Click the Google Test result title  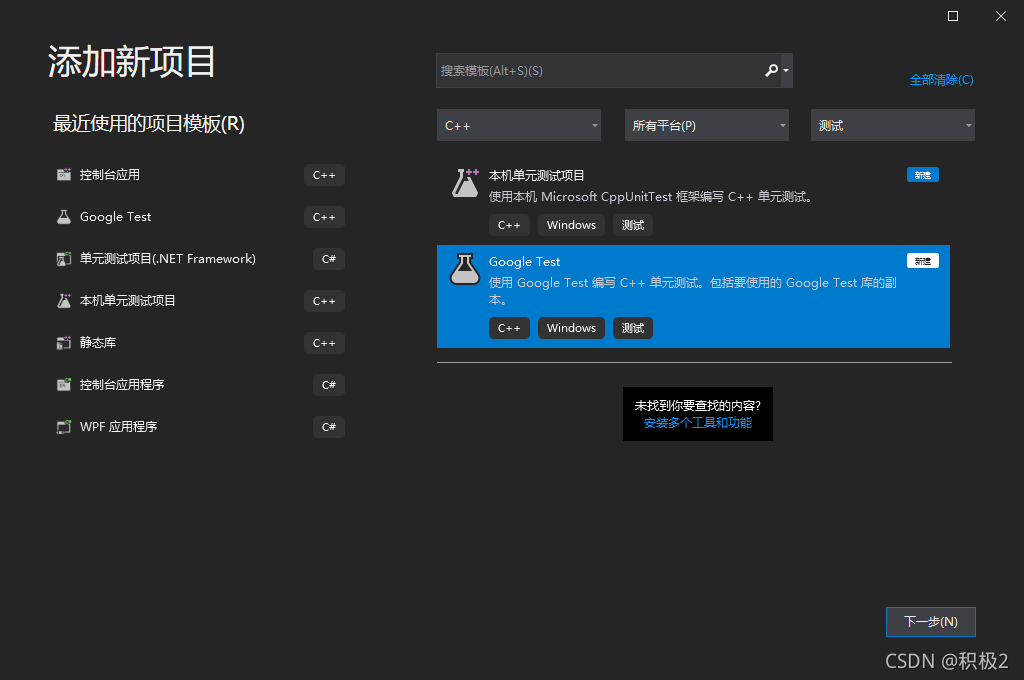point(524,262)
